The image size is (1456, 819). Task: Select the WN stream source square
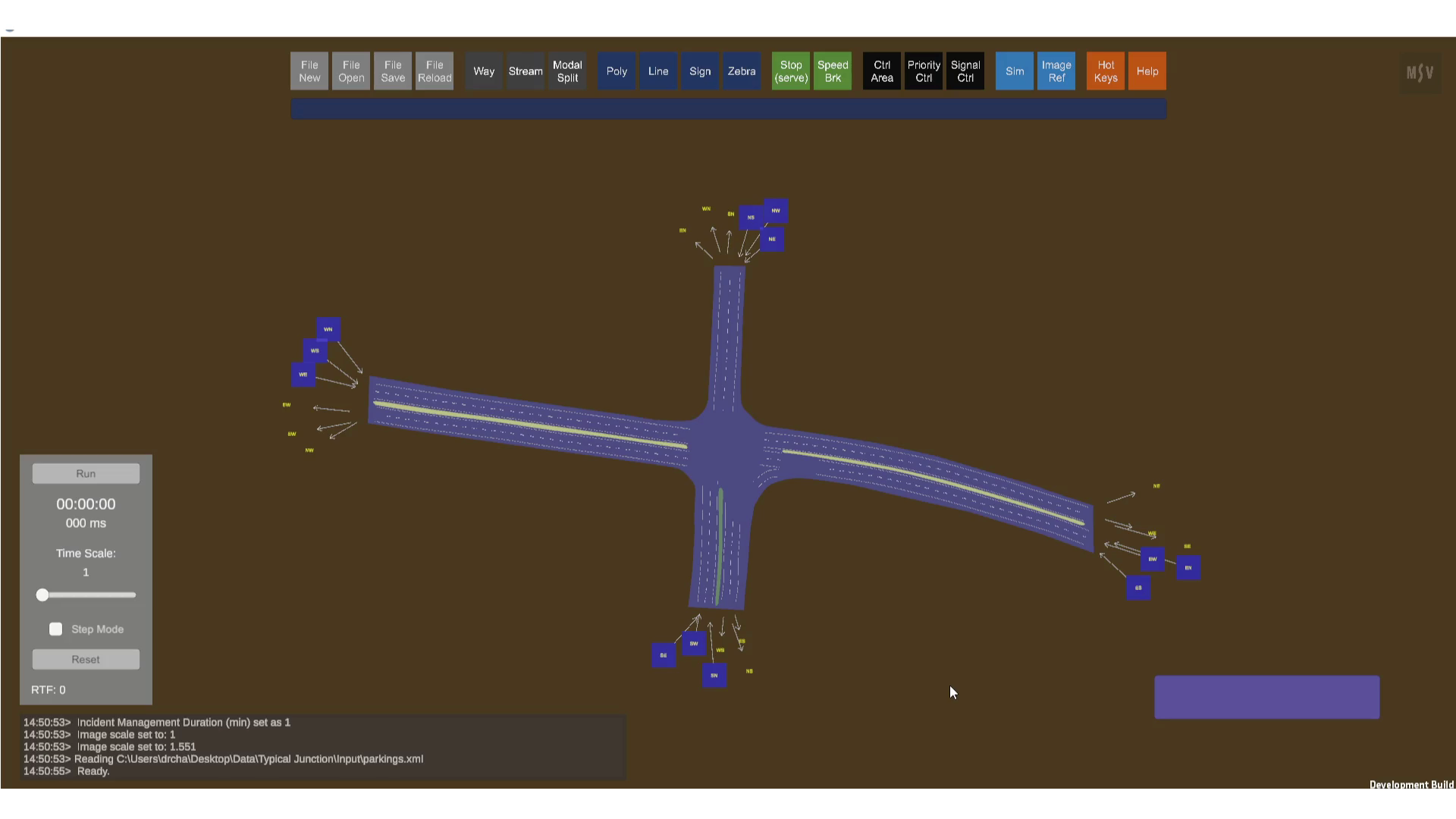(x=328, y=329)
